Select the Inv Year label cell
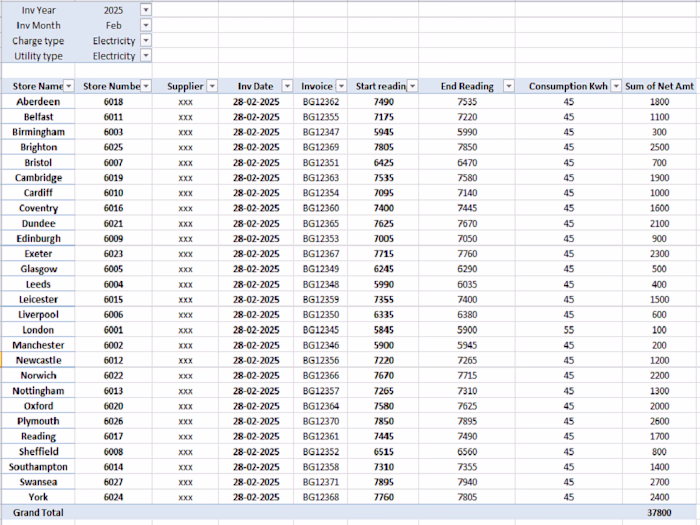The image size is (700, 525). pos(38,10)
